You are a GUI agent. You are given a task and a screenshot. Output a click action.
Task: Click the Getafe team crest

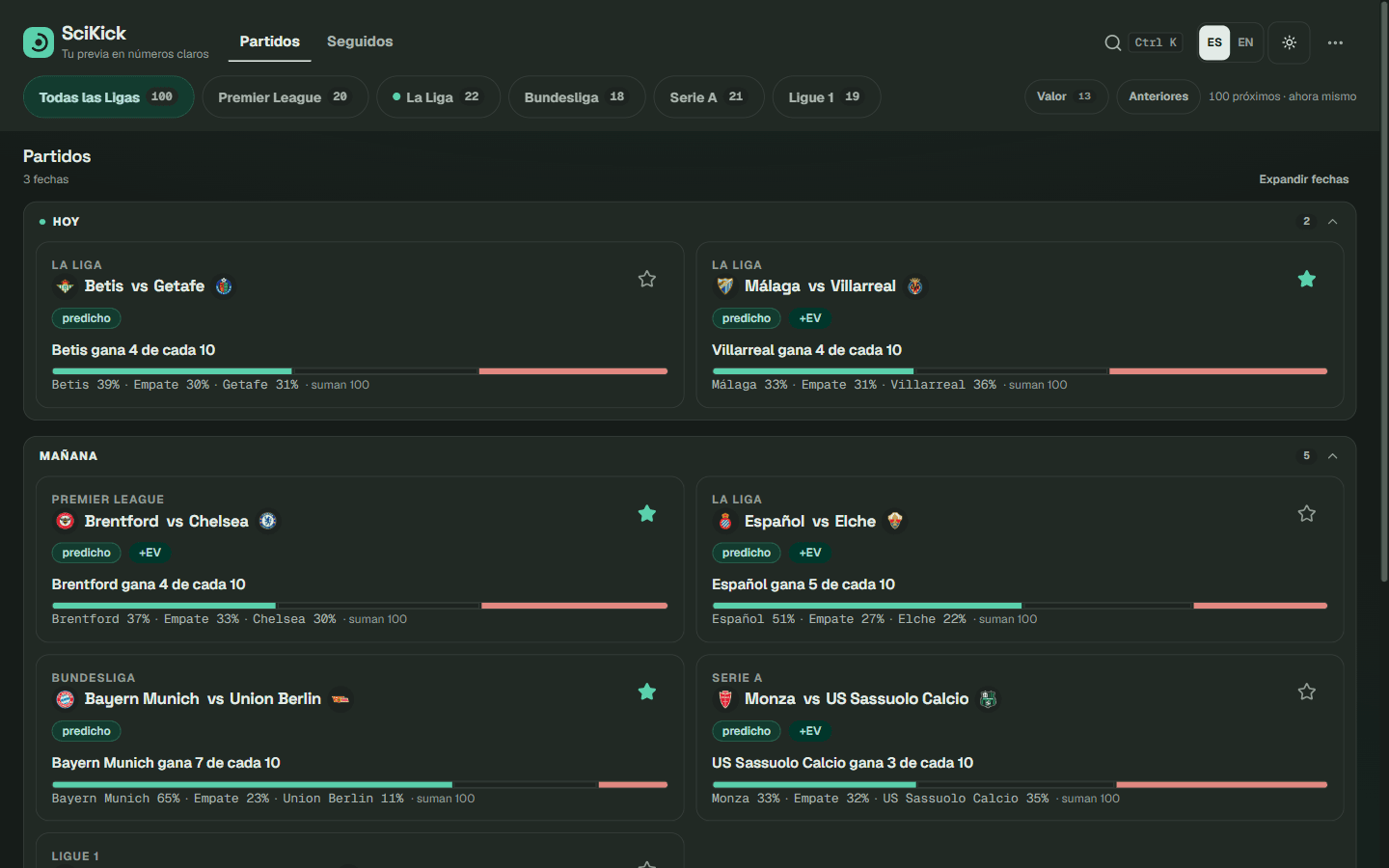point(224,286)
